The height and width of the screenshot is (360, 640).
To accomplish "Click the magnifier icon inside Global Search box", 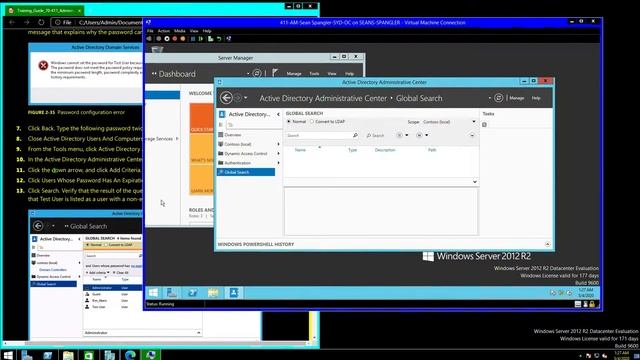I will coord(355,135).
